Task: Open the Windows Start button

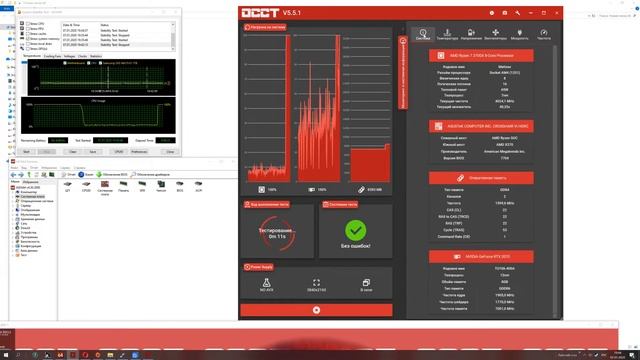Action: point(6,355)
